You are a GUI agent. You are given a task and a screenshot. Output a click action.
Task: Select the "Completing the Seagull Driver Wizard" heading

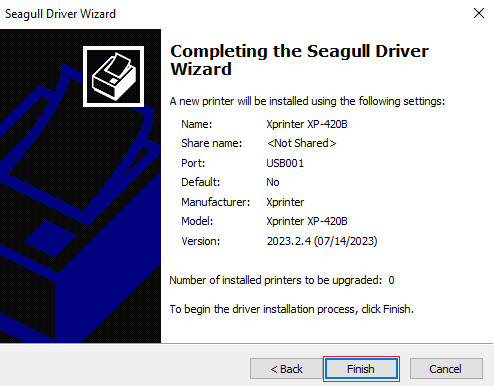299,60
